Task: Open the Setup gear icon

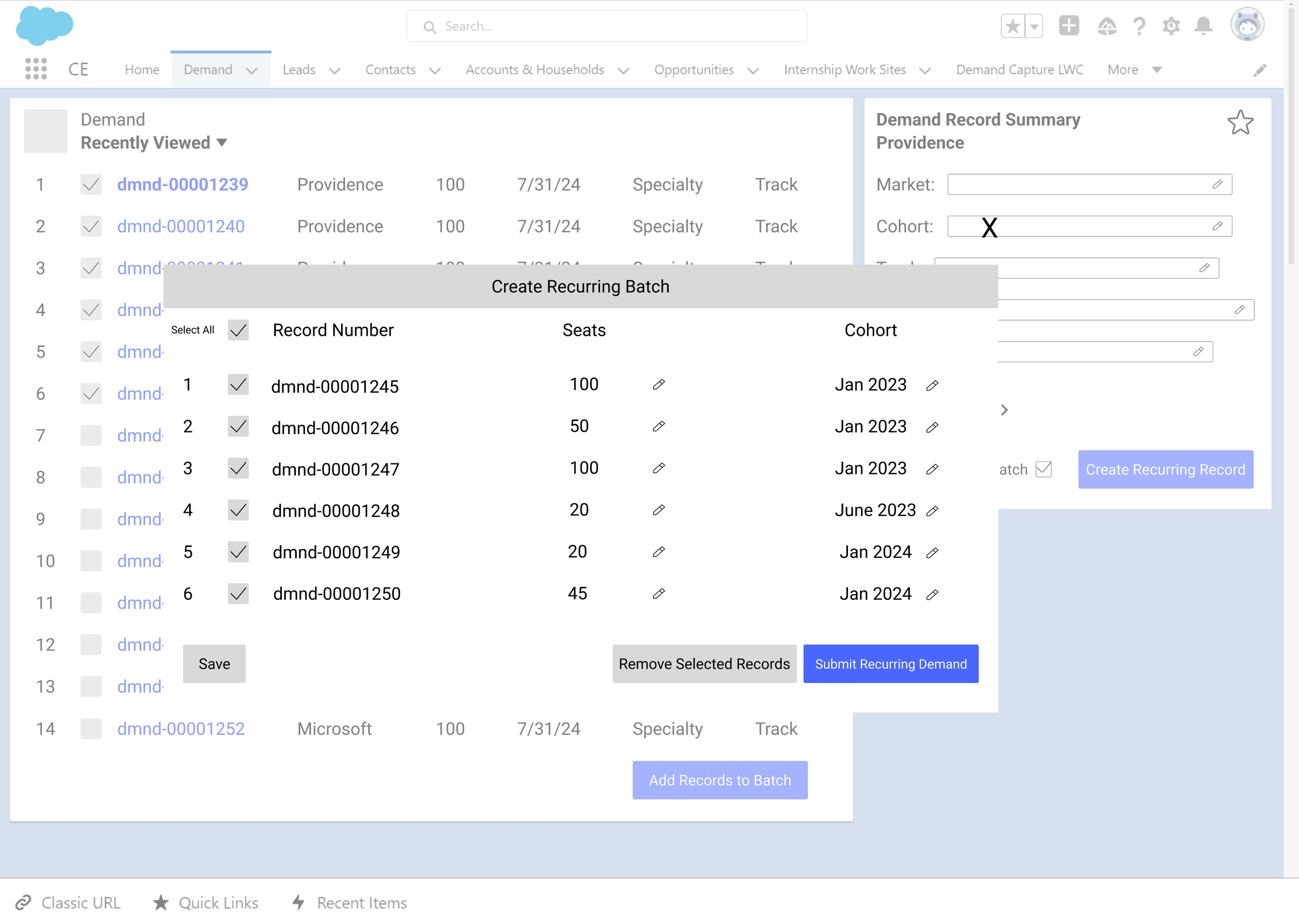Action: 1171,26
